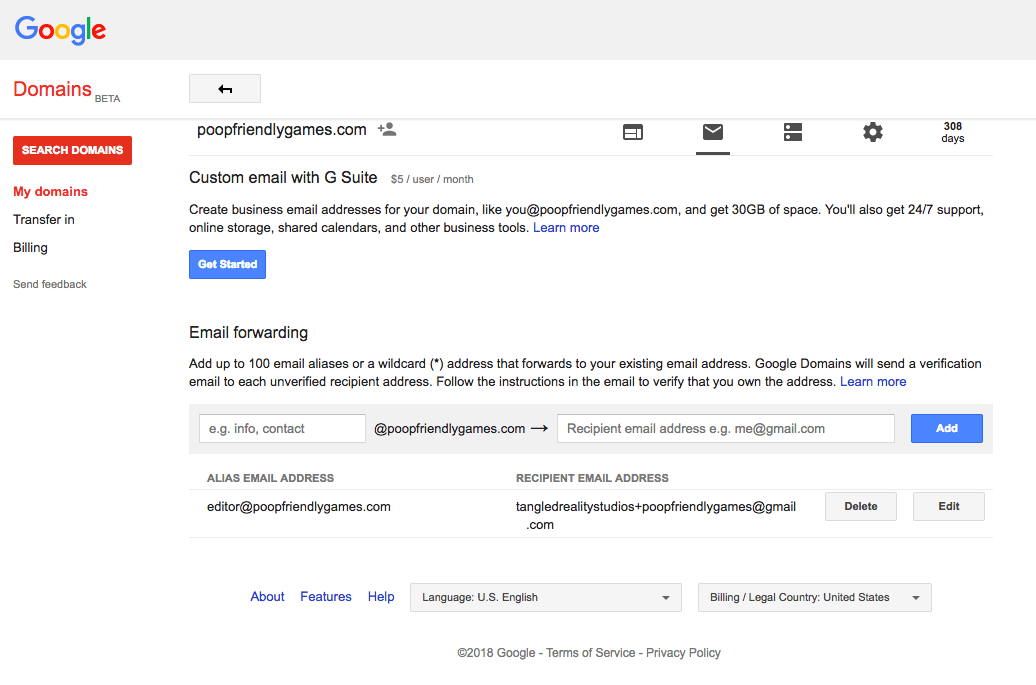Open the DNS server tab icon

click(793, 132)
